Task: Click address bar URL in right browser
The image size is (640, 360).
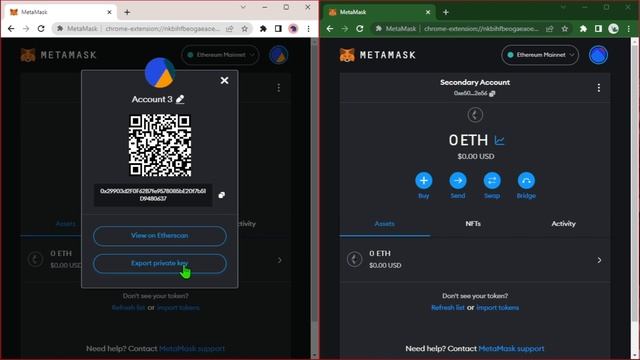Action: tap(481, 29)
